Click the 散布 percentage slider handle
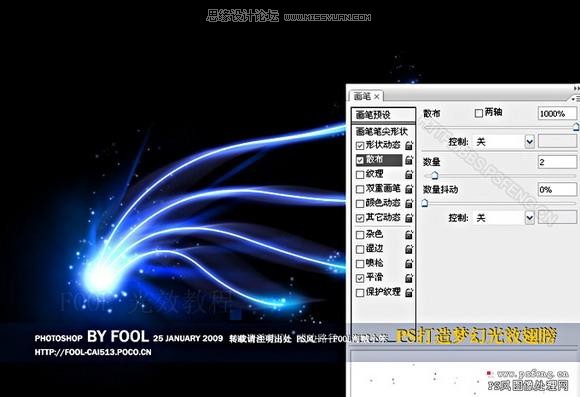The height and width of the screenshot is (397, 580). click(x=576, y=127)
